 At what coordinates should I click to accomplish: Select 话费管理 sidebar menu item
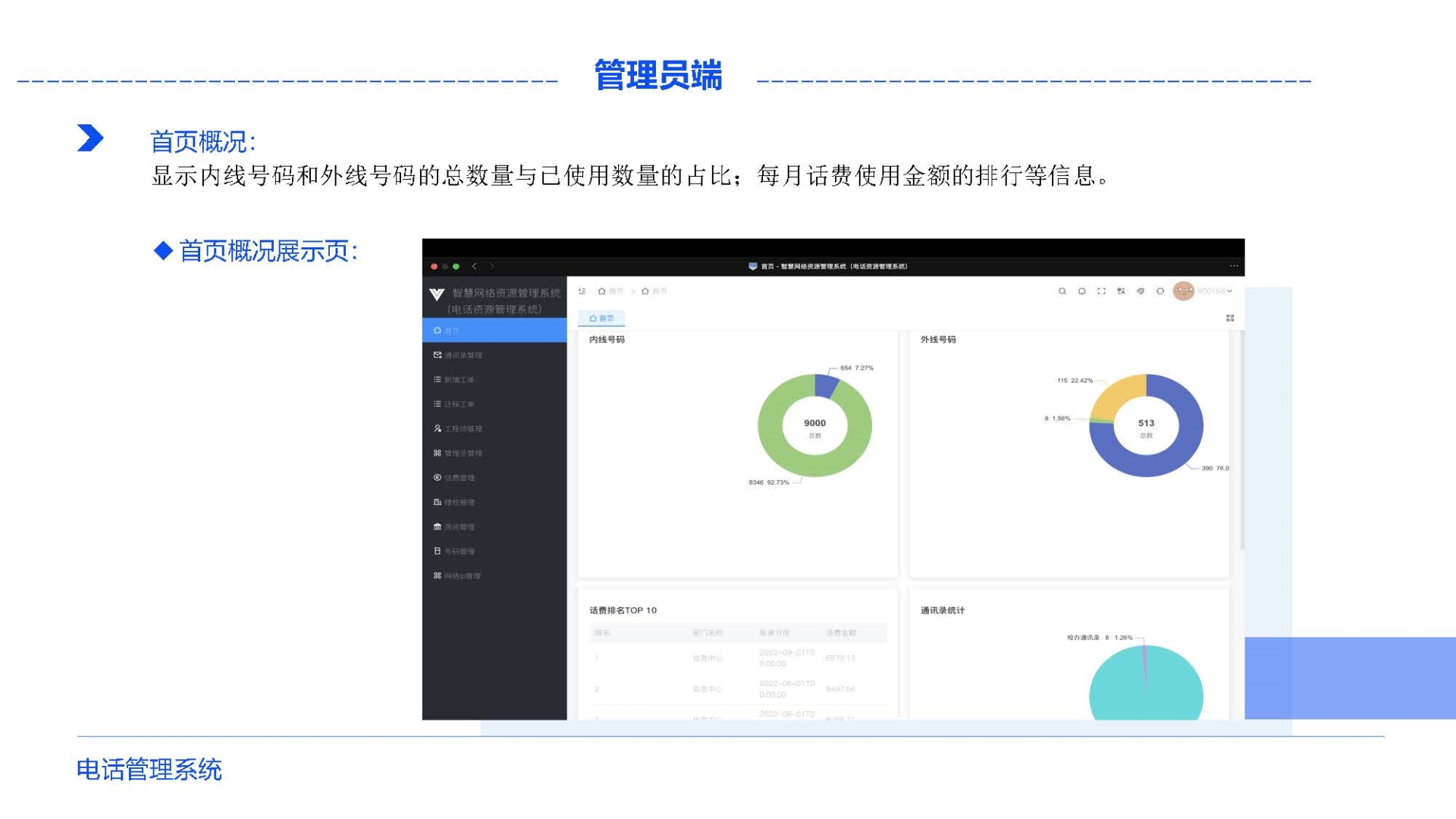tap(460, 478)
